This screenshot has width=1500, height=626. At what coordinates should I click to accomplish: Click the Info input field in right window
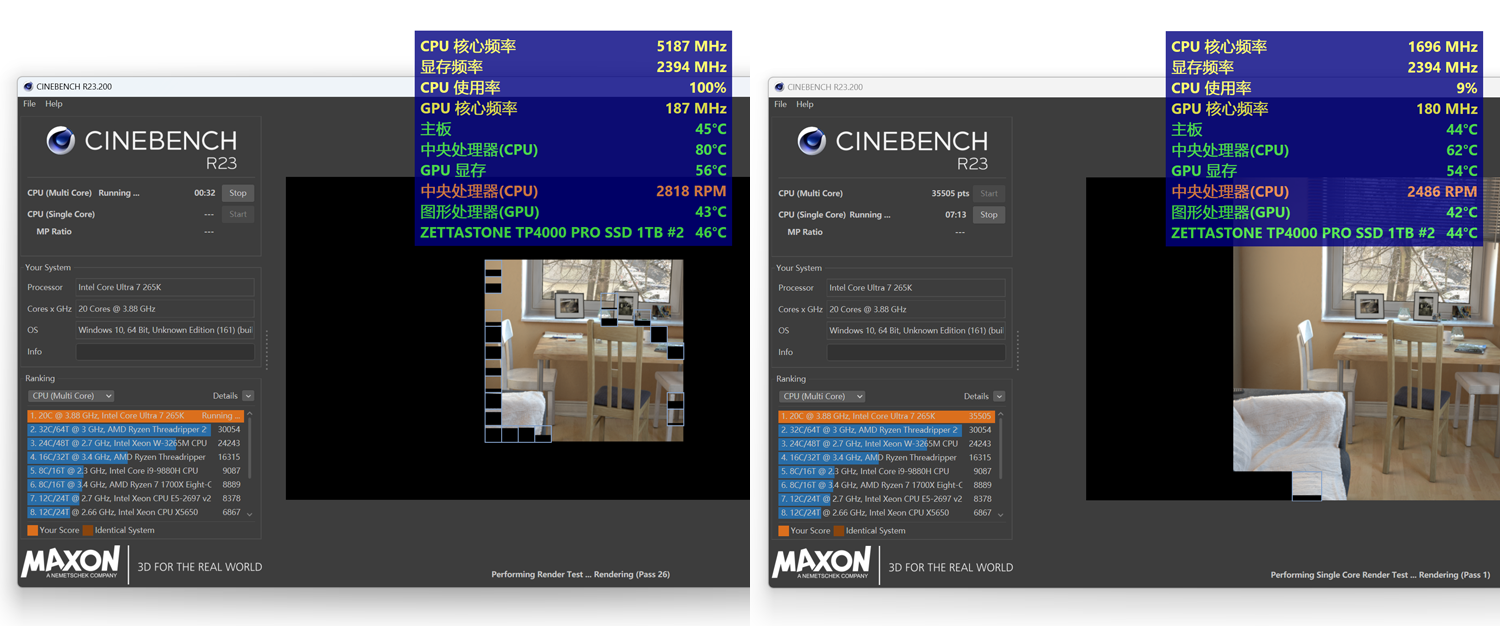pos(916,352)
